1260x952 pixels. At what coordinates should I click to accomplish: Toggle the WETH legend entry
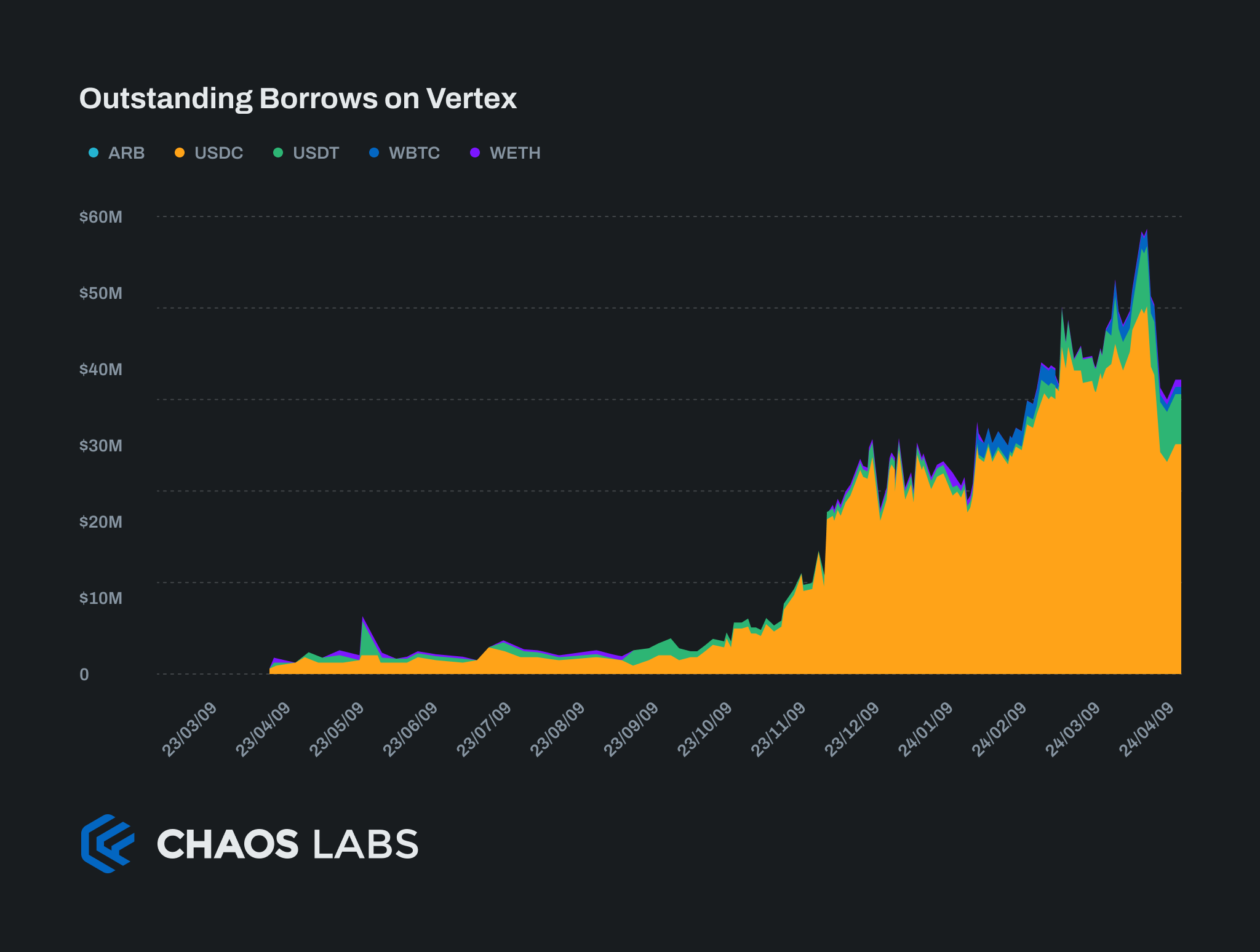coord(506,153)
